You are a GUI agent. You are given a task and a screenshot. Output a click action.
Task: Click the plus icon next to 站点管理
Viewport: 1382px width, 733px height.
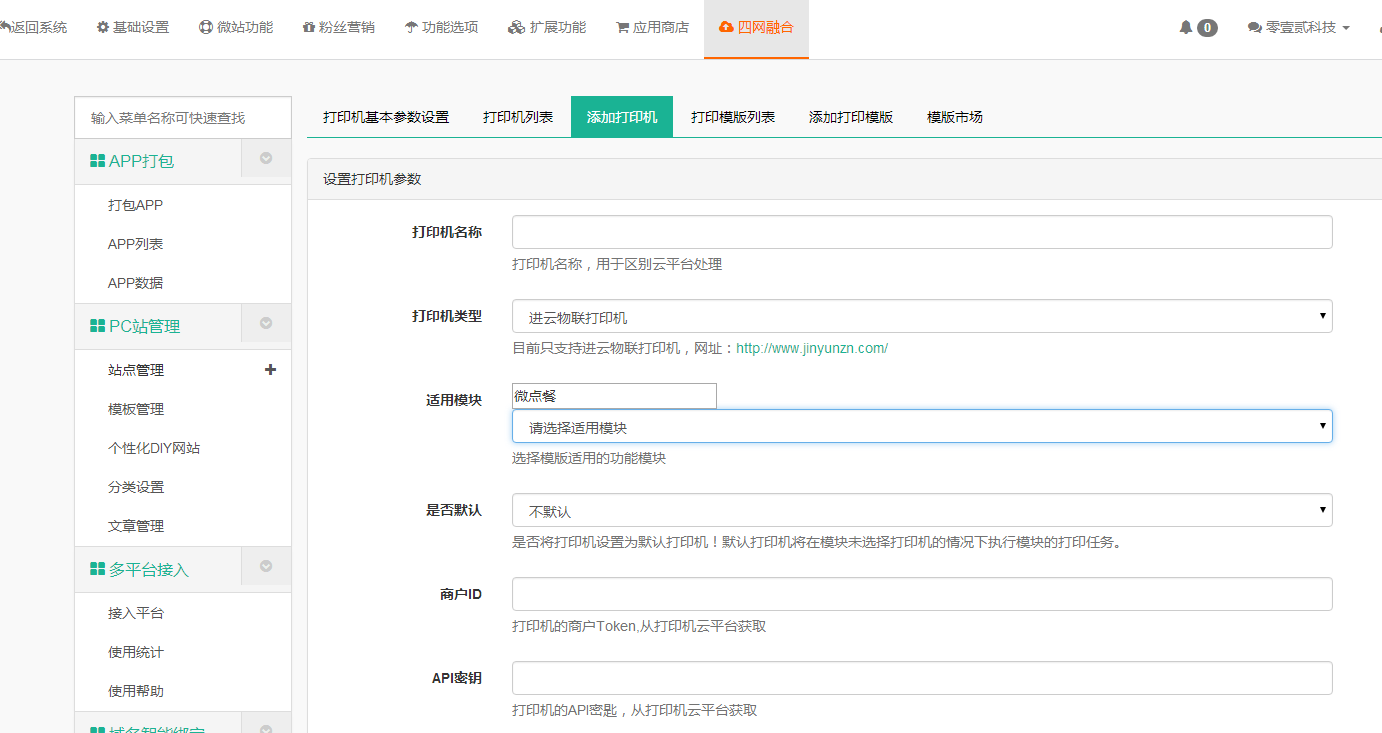(x=270, y=370)
